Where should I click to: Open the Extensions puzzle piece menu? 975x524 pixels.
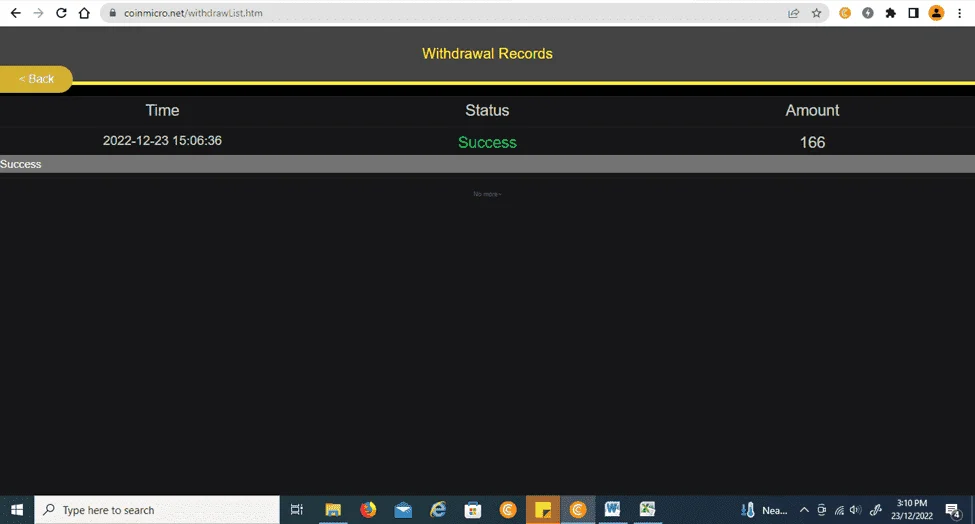[890, 13]
